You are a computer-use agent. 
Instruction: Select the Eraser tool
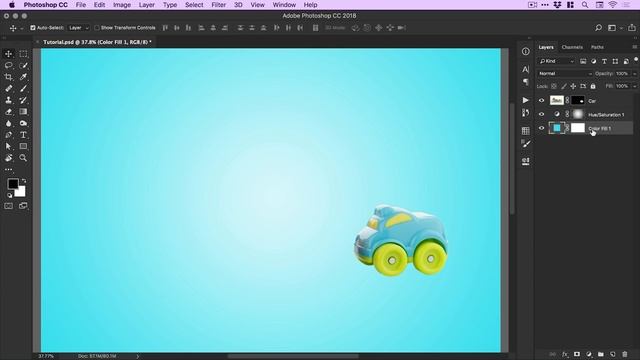[x=9, y=111]
